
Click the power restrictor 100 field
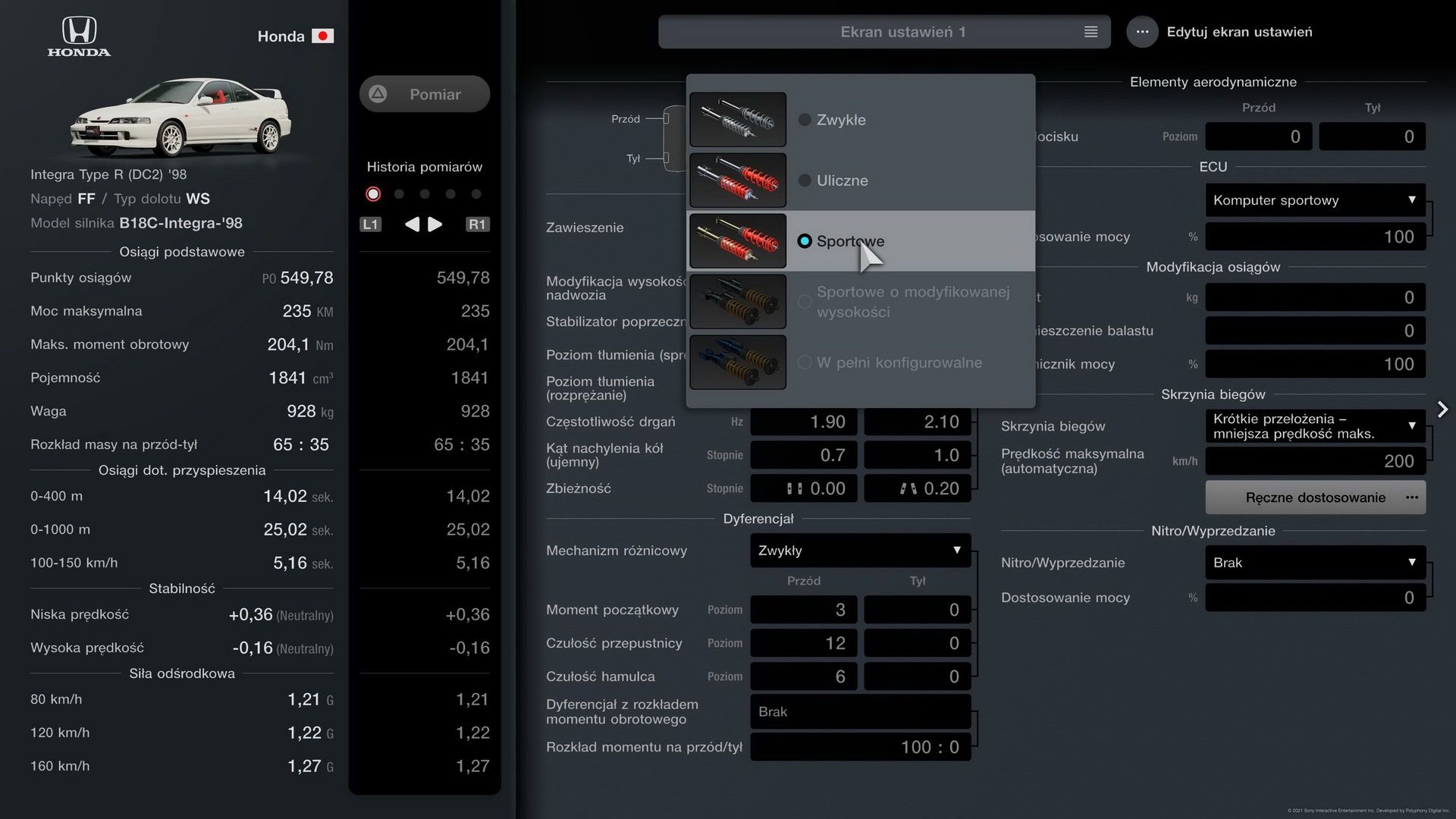[1315, 364]
